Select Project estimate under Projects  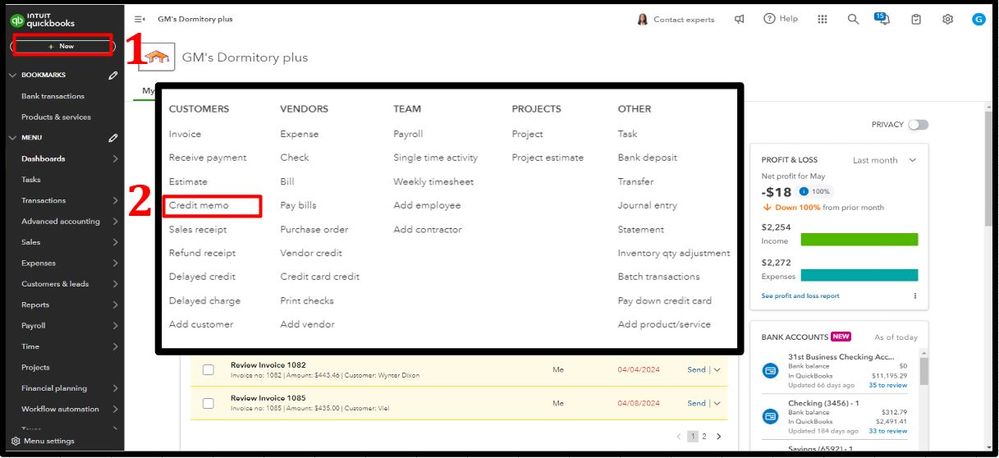point(547,158)
